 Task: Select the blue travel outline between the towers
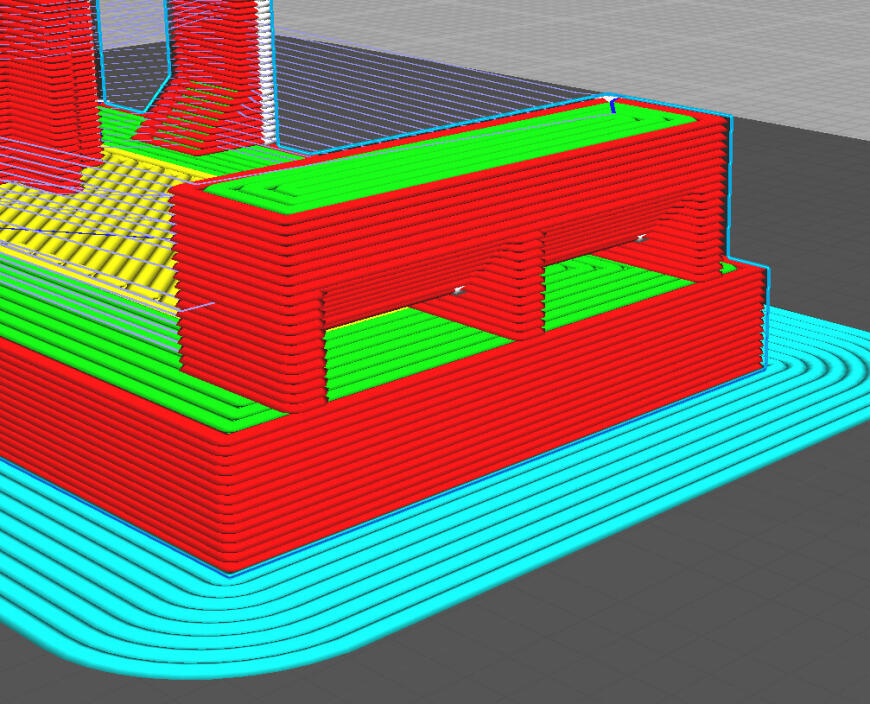(135, 55)
